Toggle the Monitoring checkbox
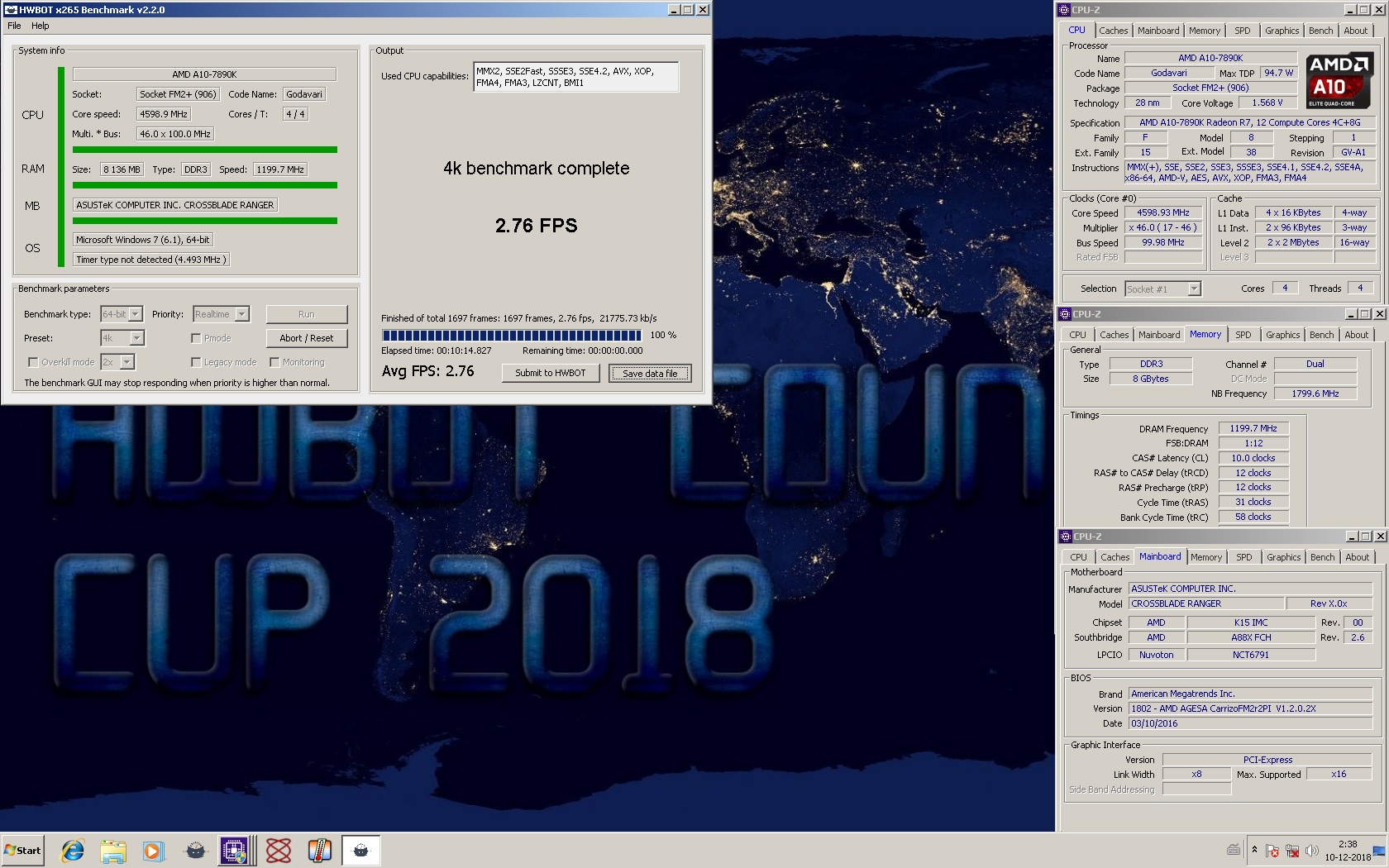 coord(274,362)
